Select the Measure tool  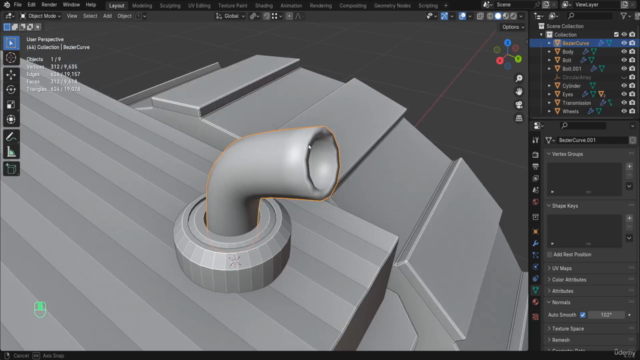coord(11,152)
